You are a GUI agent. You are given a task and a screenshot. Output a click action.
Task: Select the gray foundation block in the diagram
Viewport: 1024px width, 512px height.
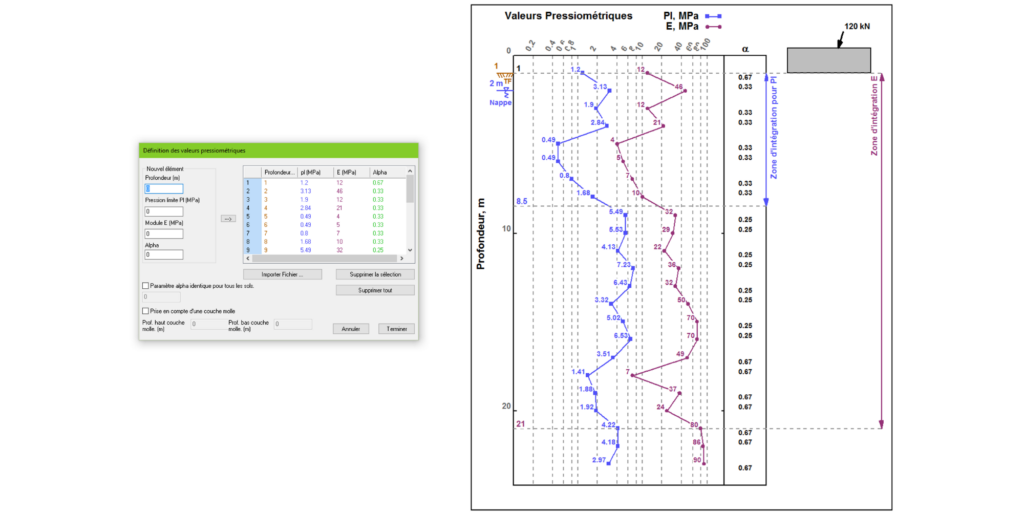click(x=829, y=60)
